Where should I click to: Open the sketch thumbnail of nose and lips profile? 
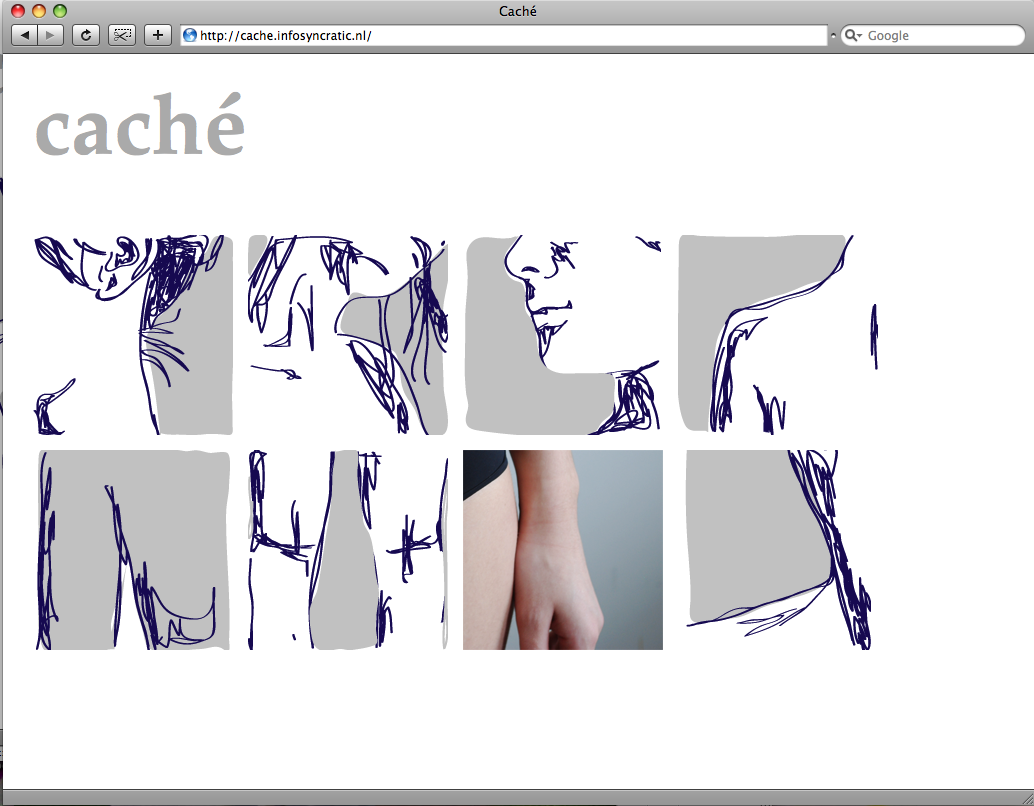[x=563, y=335]
